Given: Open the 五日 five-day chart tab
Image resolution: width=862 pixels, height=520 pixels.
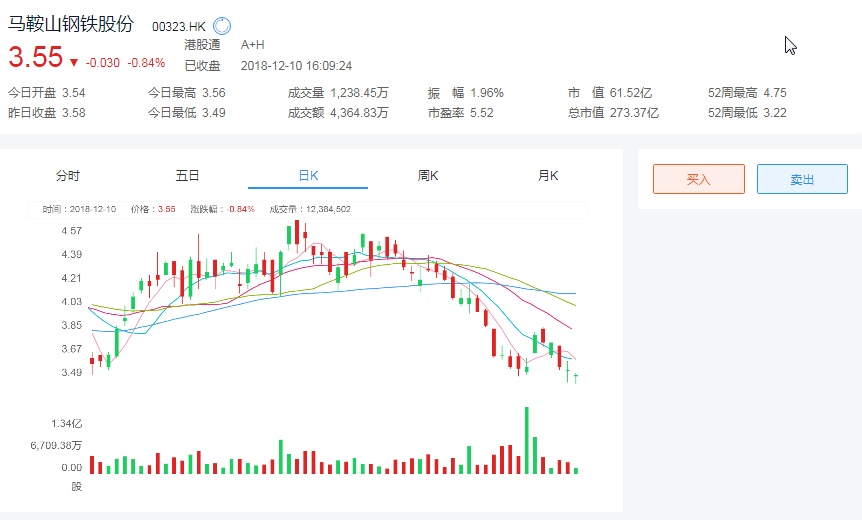Looking at the screenshot, I should 188,176.
